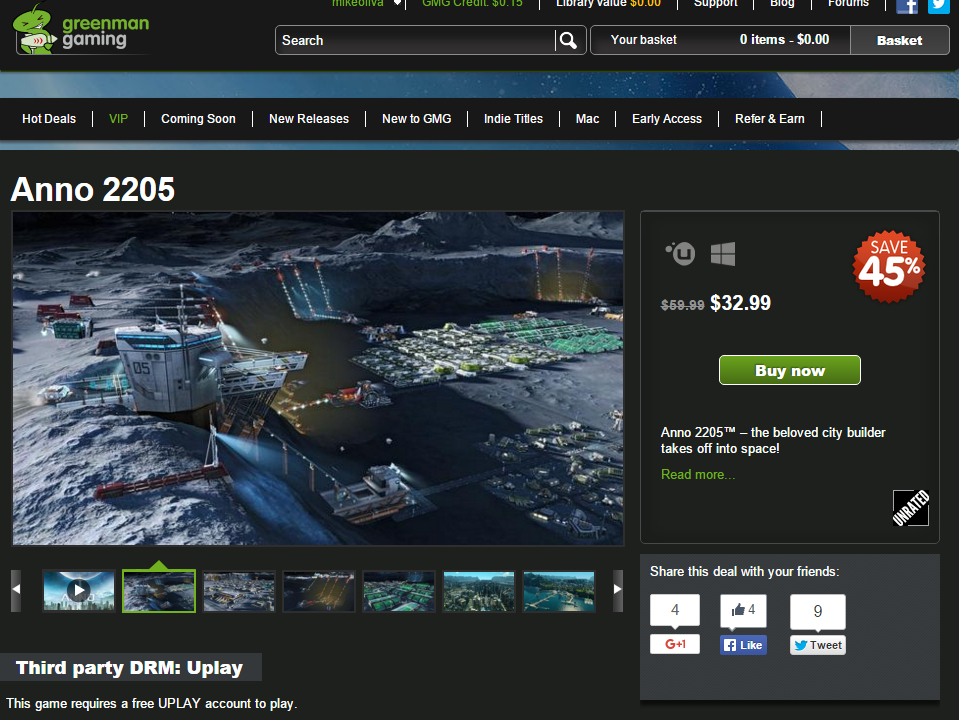Click the Your basket summary

point(720,40)
